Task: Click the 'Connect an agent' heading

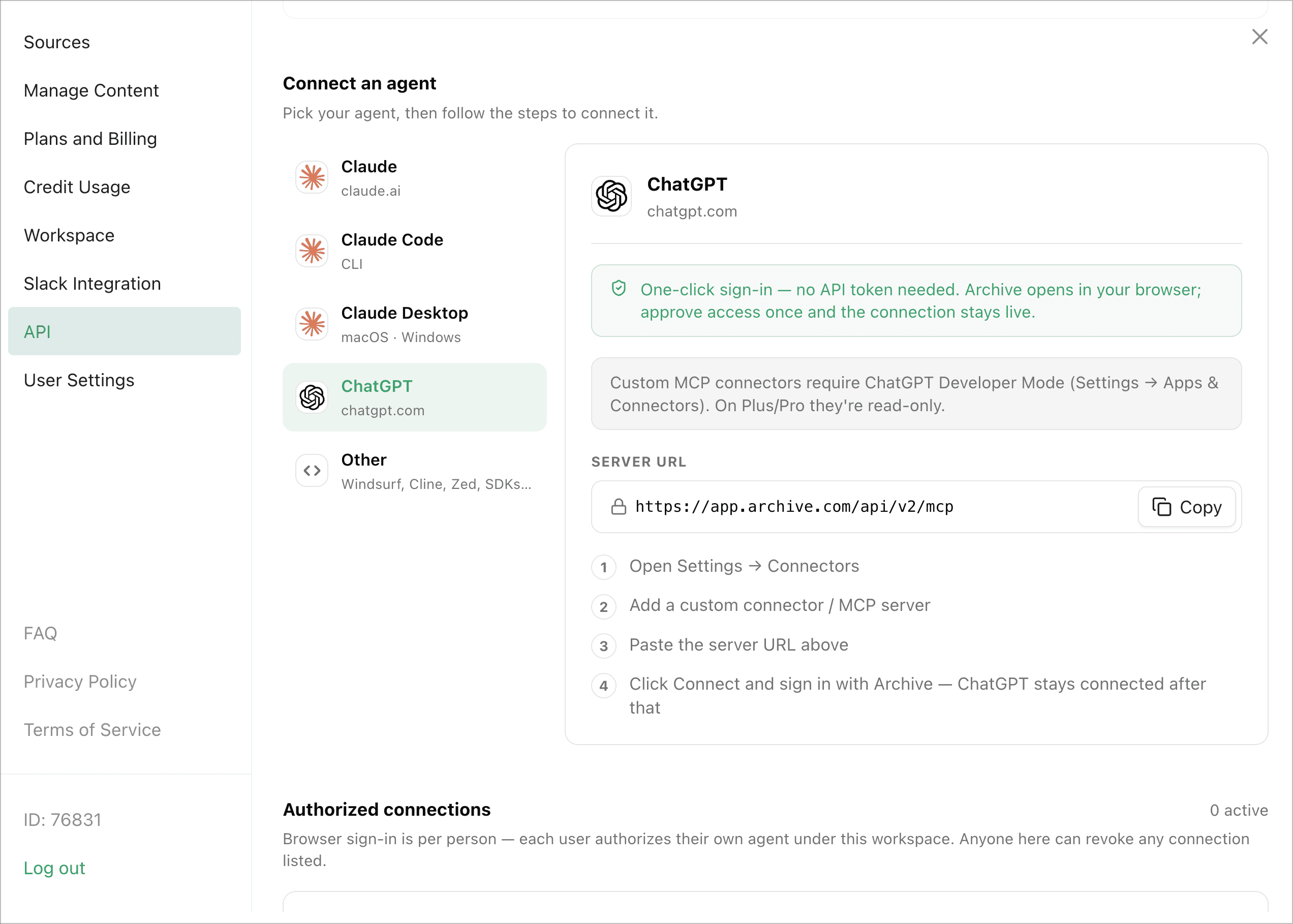Action: (359, 84)
